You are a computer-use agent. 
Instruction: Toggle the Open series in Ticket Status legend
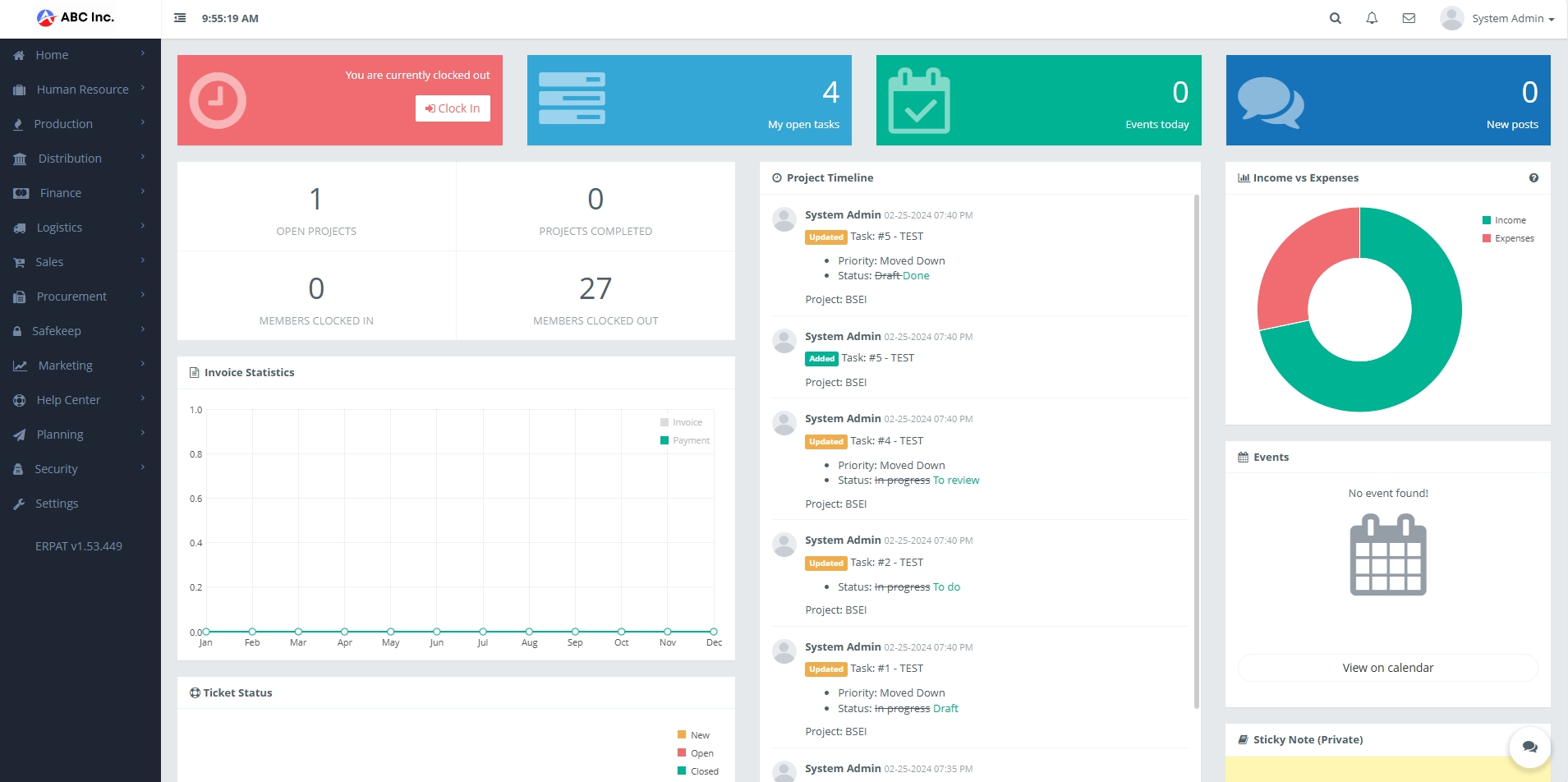click(695, 753)
